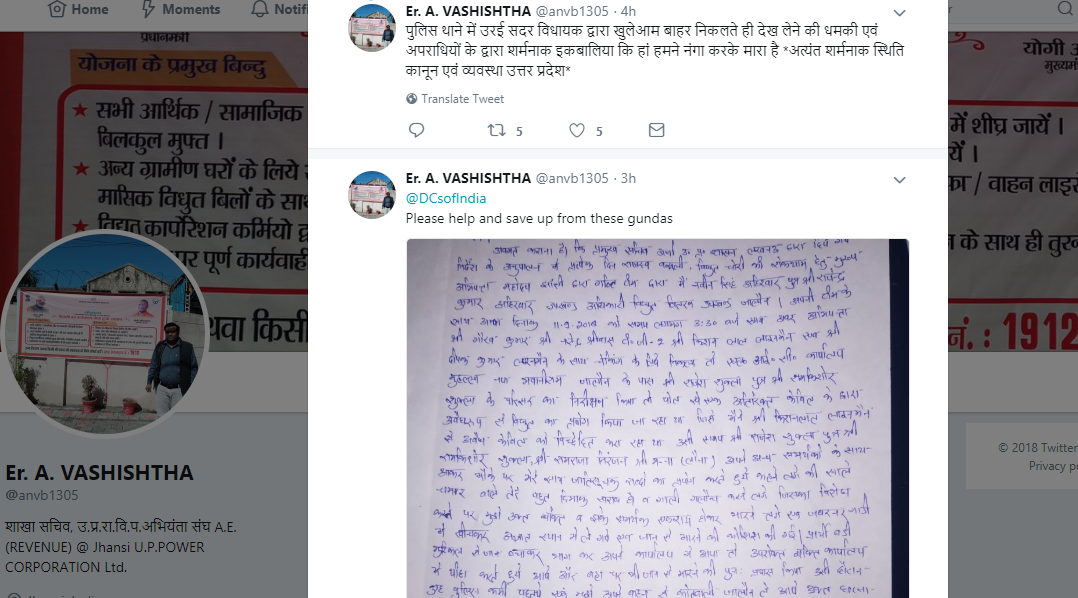This screenshot has height=598, width=1078.
Task: Click the Notifications bell icon
Action: click(x=259, y=10)
